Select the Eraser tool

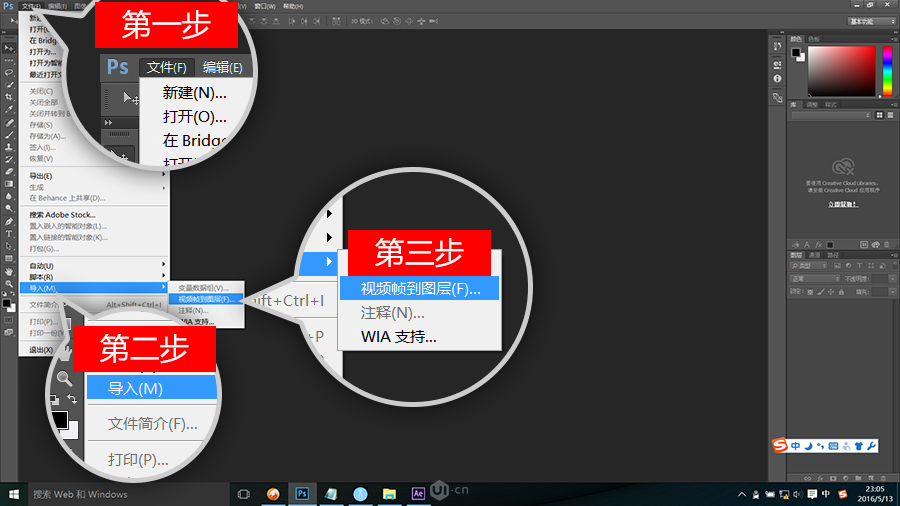[x=9, y=172]
